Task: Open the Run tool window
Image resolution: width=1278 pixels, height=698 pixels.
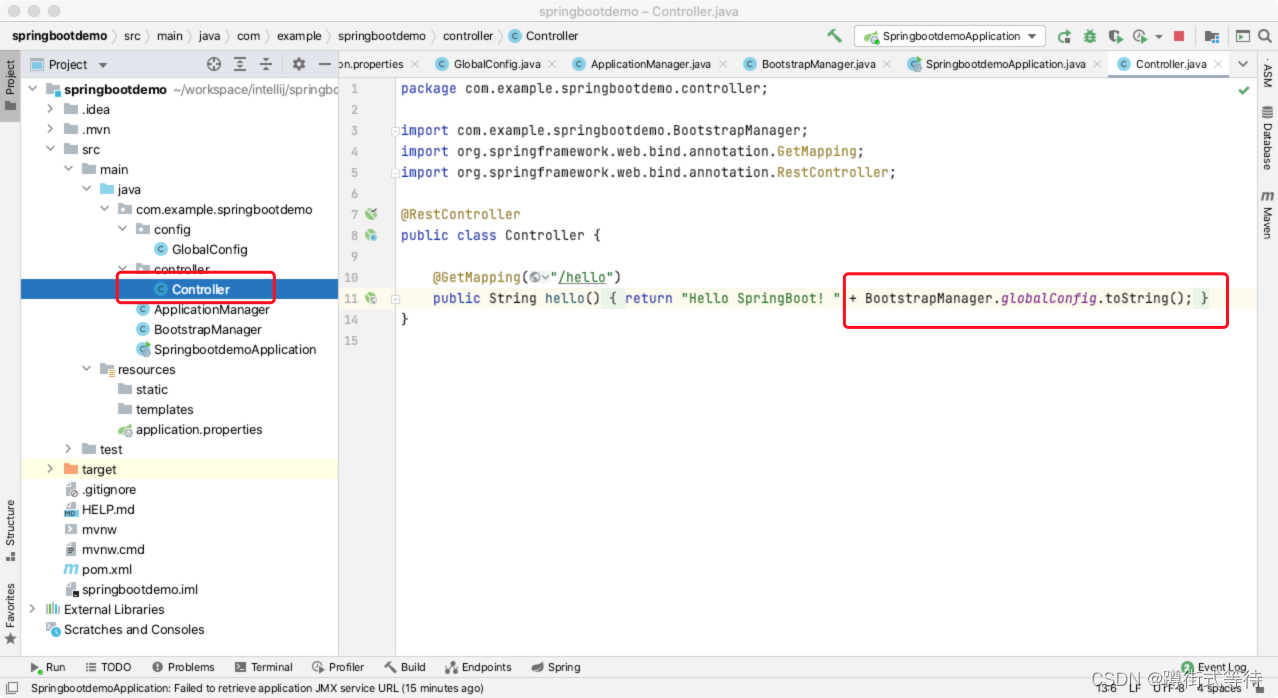Action: pyautogui.click(x=47, y=667)
